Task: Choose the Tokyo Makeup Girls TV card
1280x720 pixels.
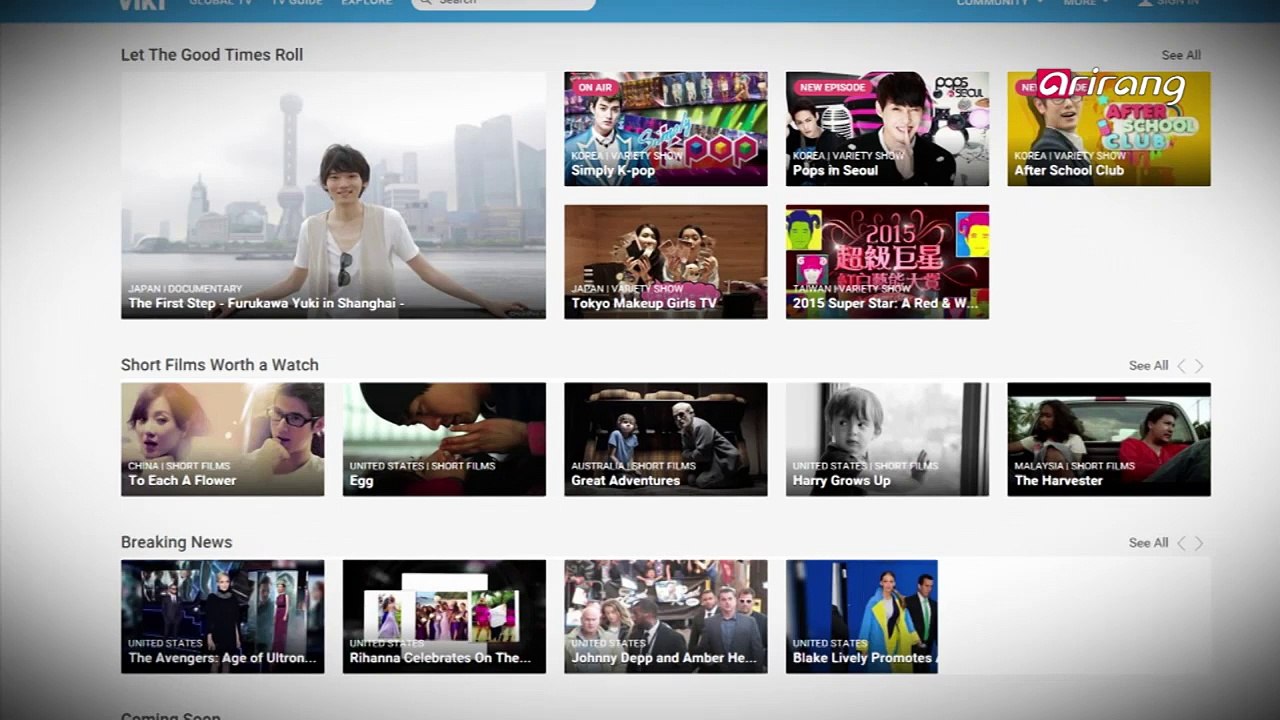Action: tap(666, 262)
